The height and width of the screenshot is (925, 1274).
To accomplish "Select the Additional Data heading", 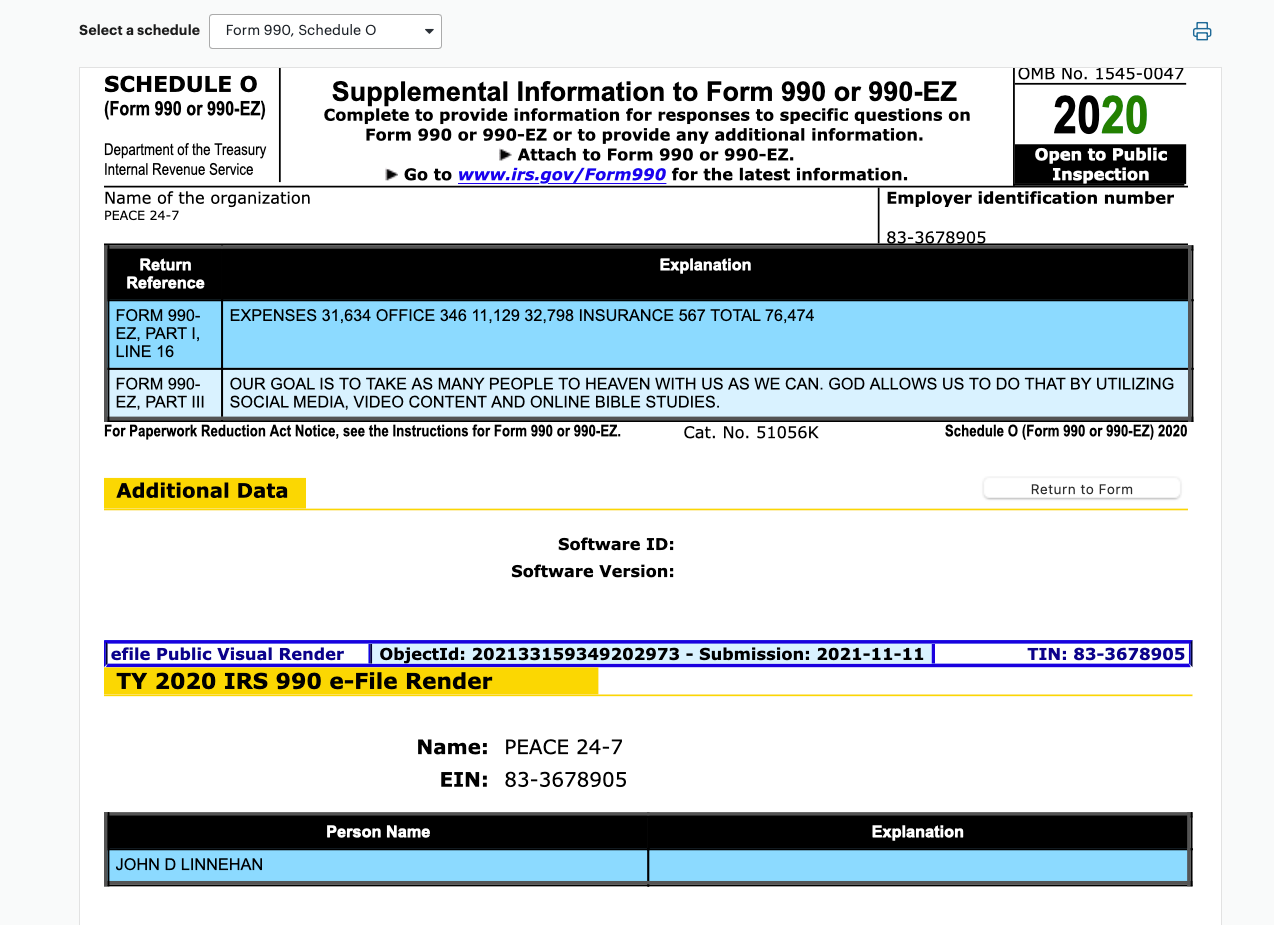I will (203, 492).
